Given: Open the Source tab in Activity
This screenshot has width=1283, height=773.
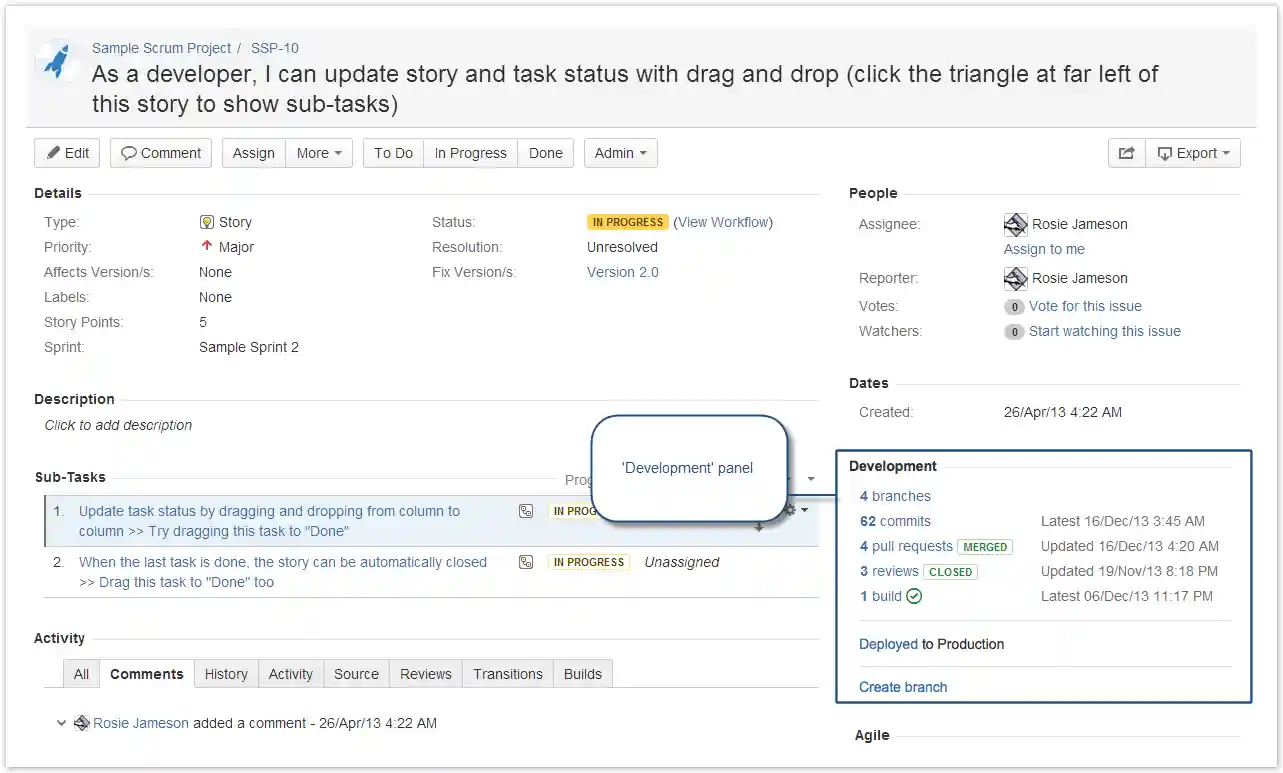Looking at the screenshot, I should [355, 673].
